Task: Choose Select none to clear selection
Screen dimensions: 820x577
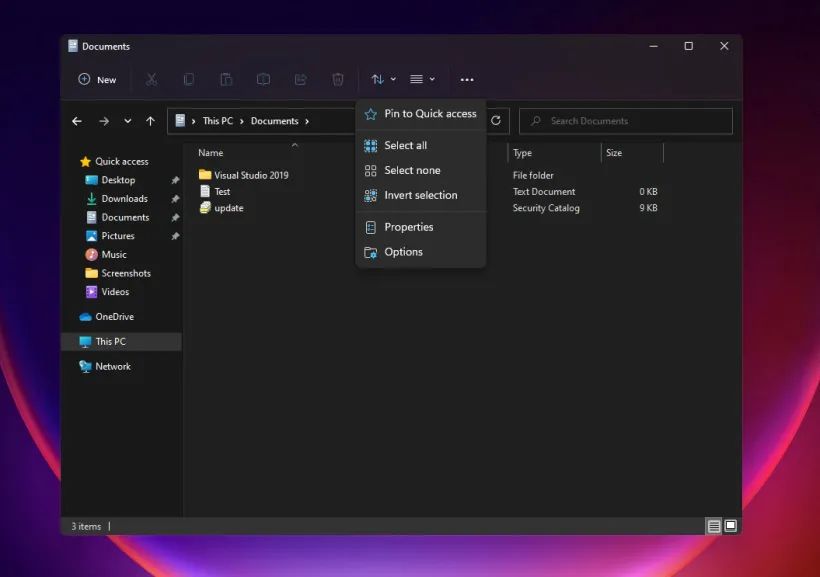Action: (x=412, y=170)
